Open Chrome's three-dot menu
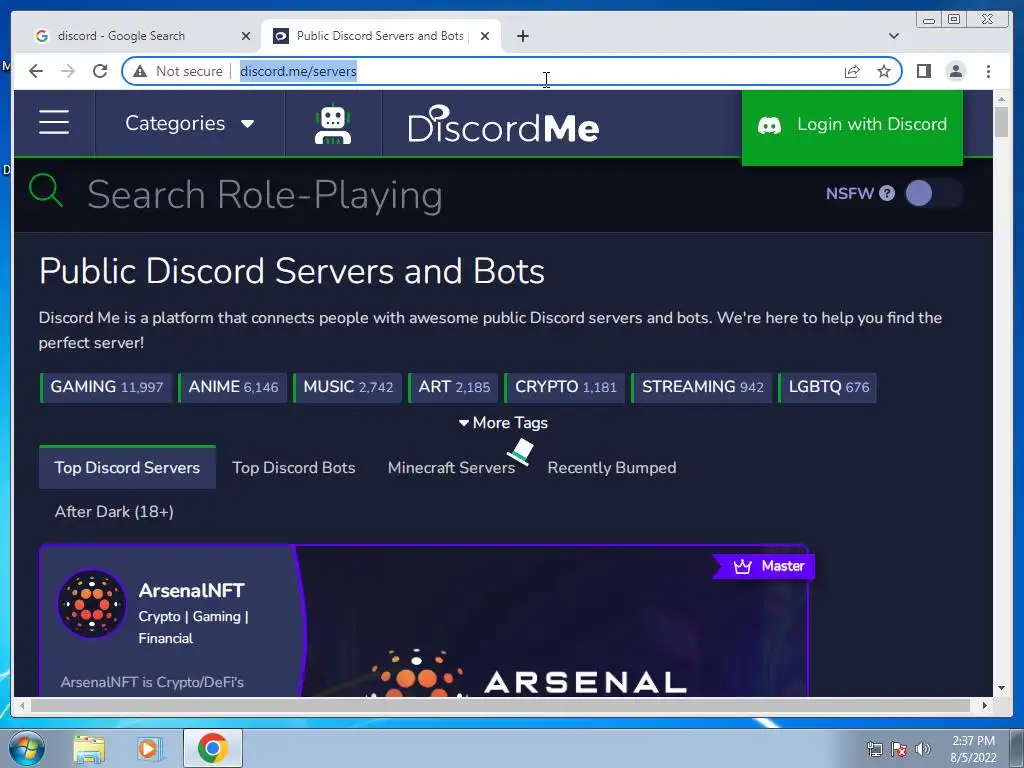Viewport: 1024px width, 768px height. coord(988,71)
